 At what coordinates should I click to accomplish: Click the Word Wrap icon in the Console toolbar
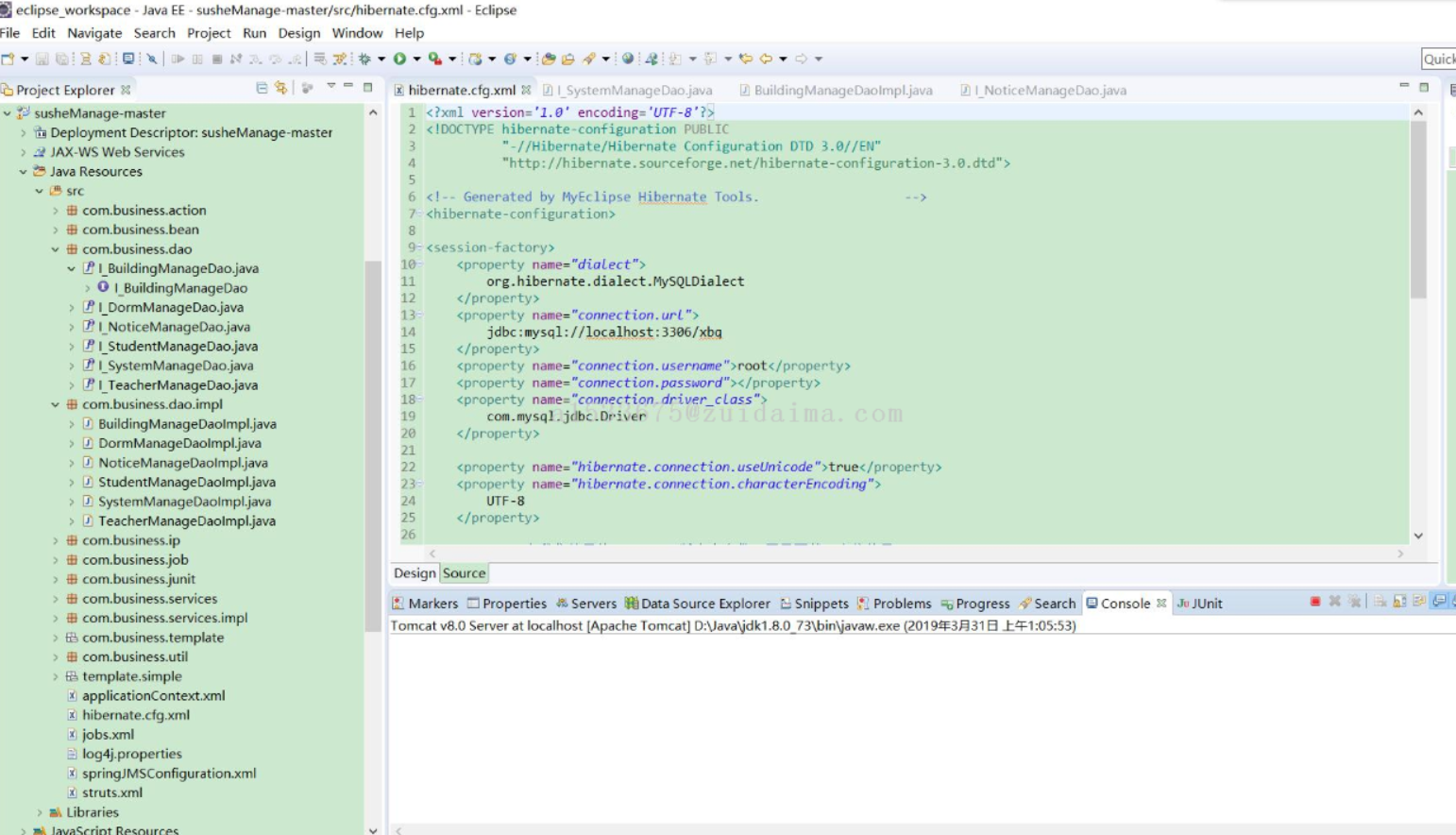[x=1419, y=602]
